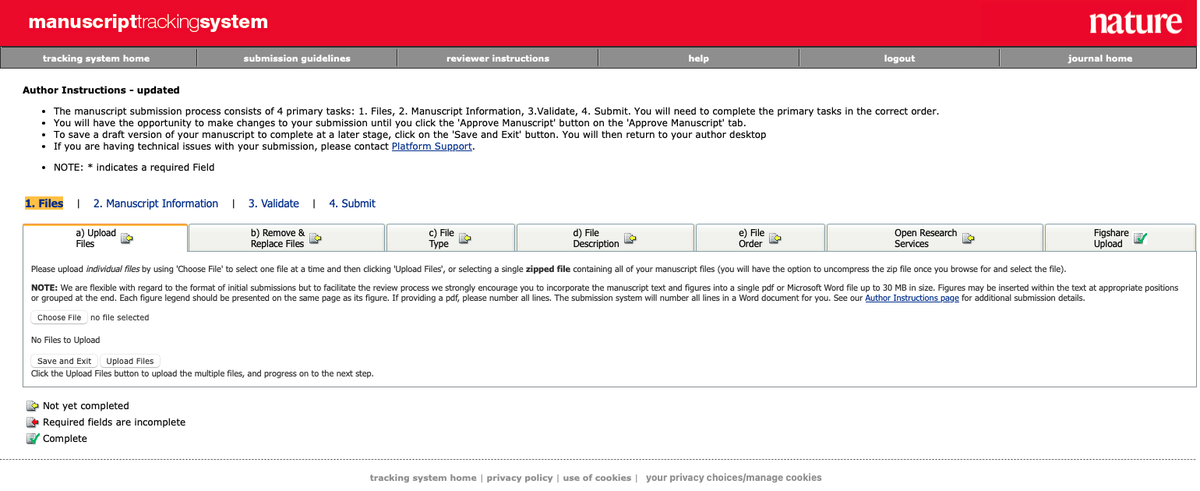The height and width of the screenshot is (491, 1200).
Task: Go to 'd) File Description' tab
Action: (605, 238)
